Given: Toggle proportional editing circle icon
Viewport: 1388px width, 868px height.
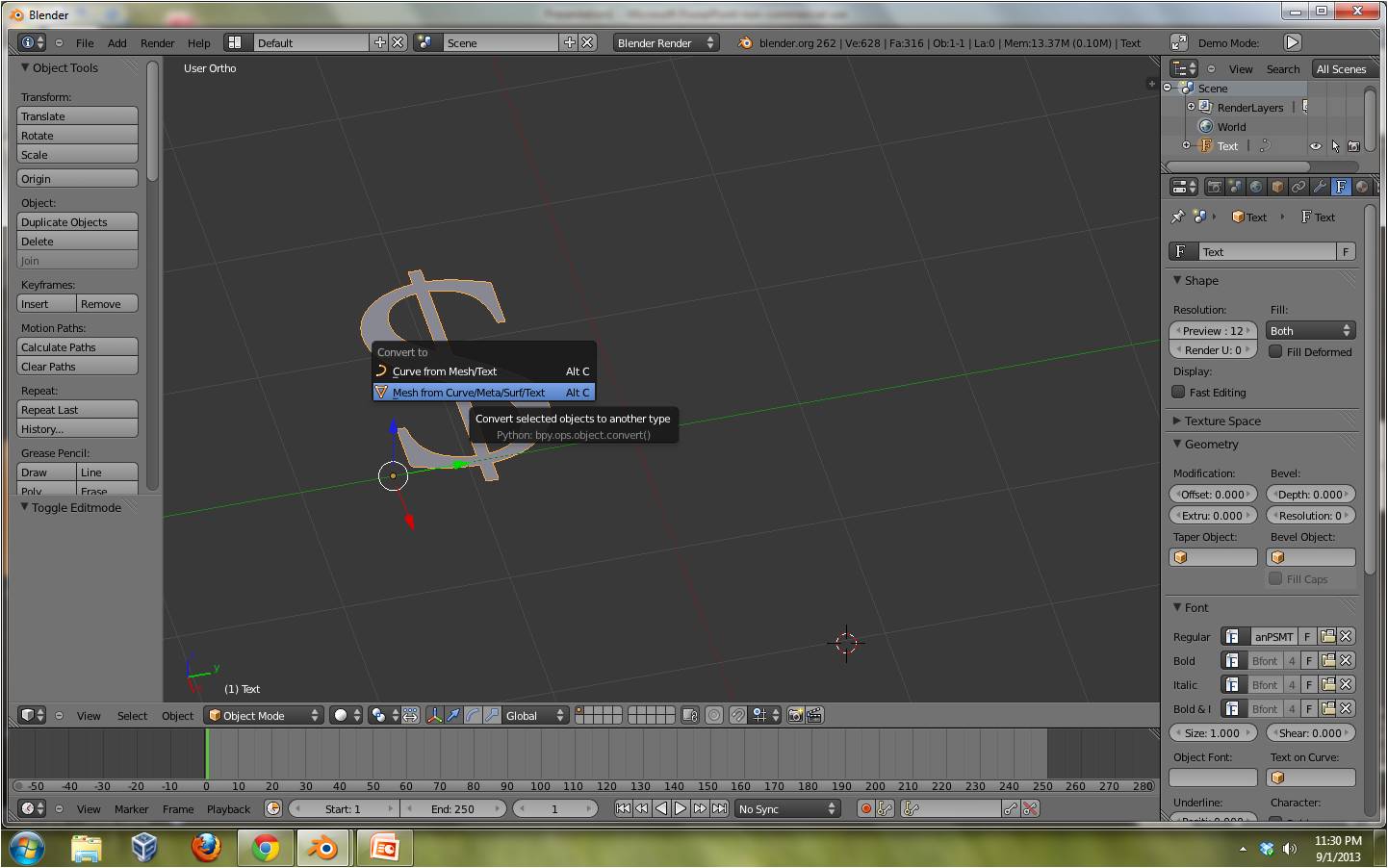Looking at the screenshot, I should pos(713,715).
